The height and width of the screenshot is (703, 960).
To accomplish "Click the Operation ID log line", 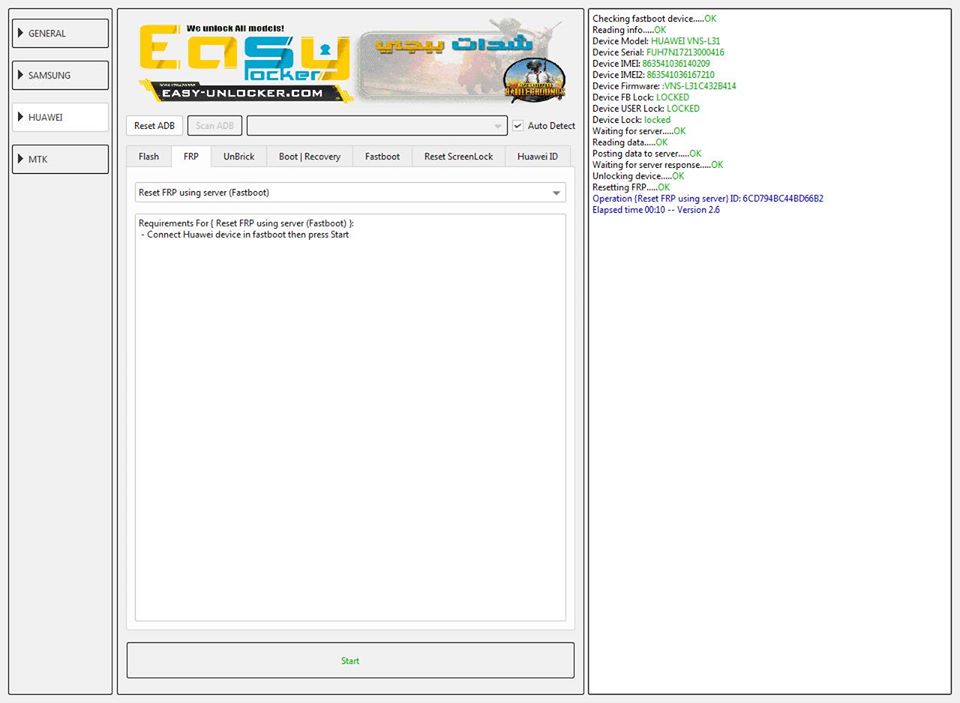I will 708,198.
